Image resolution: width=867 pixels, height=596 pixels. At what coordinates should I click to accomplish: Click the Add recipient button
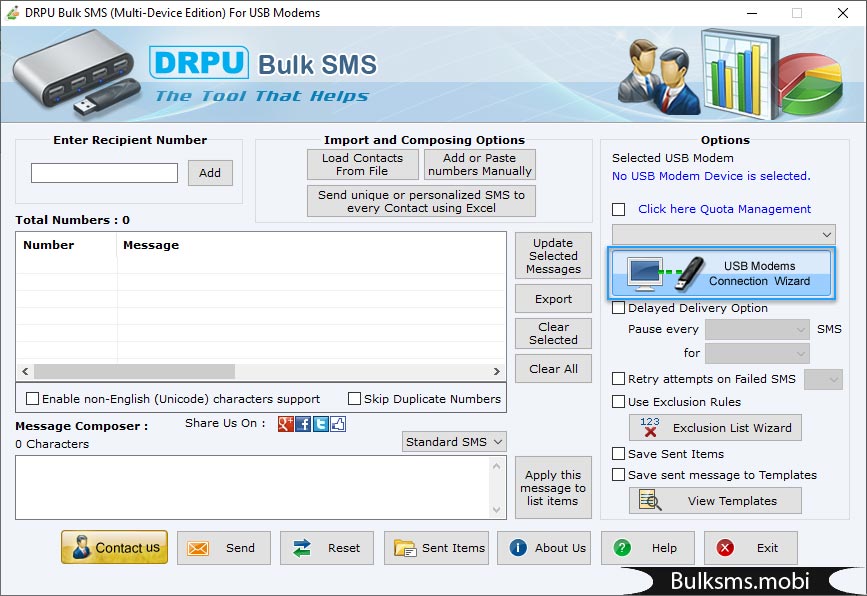(210, 173)
